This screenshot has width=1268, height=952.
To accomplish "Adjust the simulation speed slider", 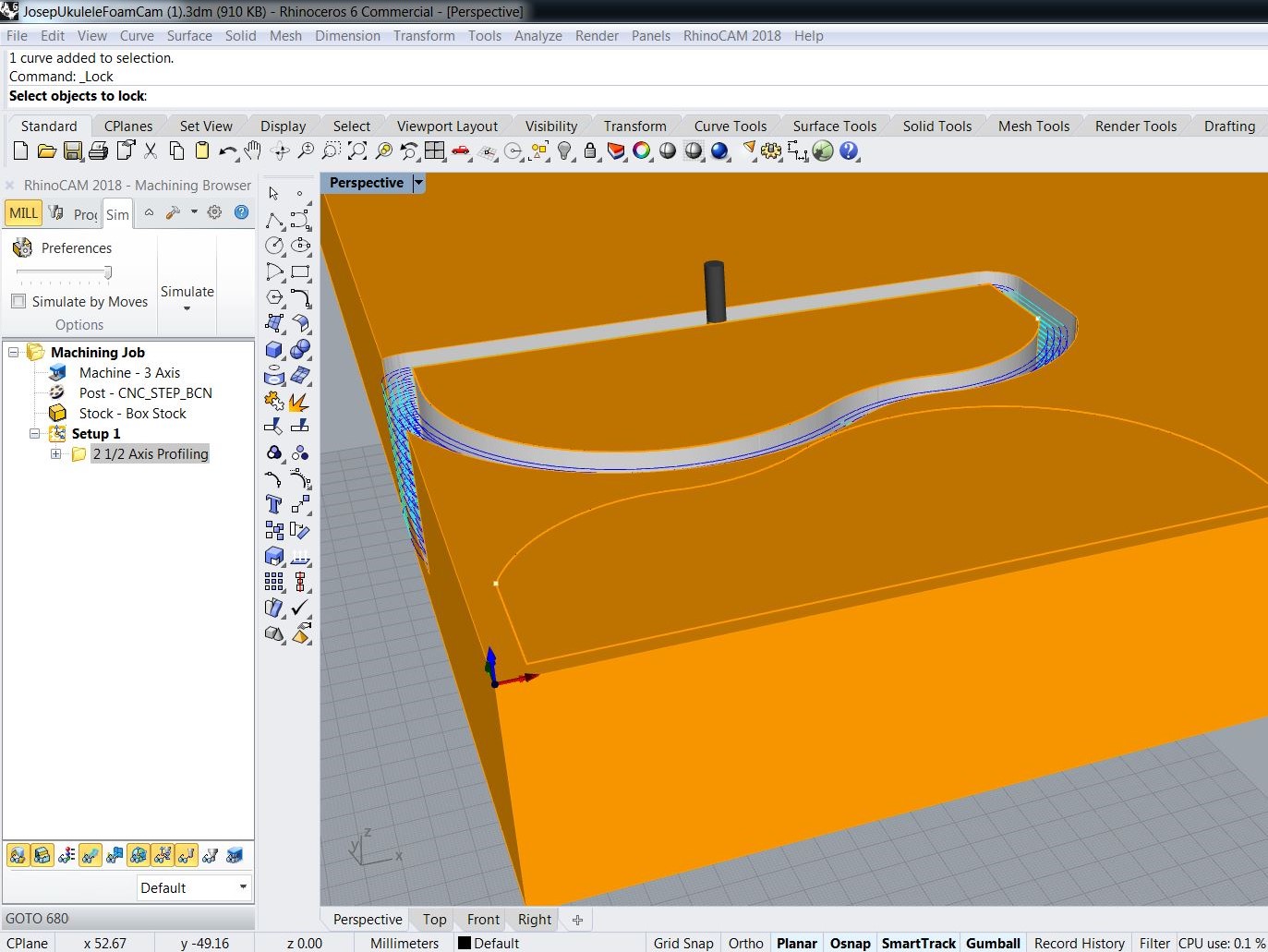I will tap(107, 272).
